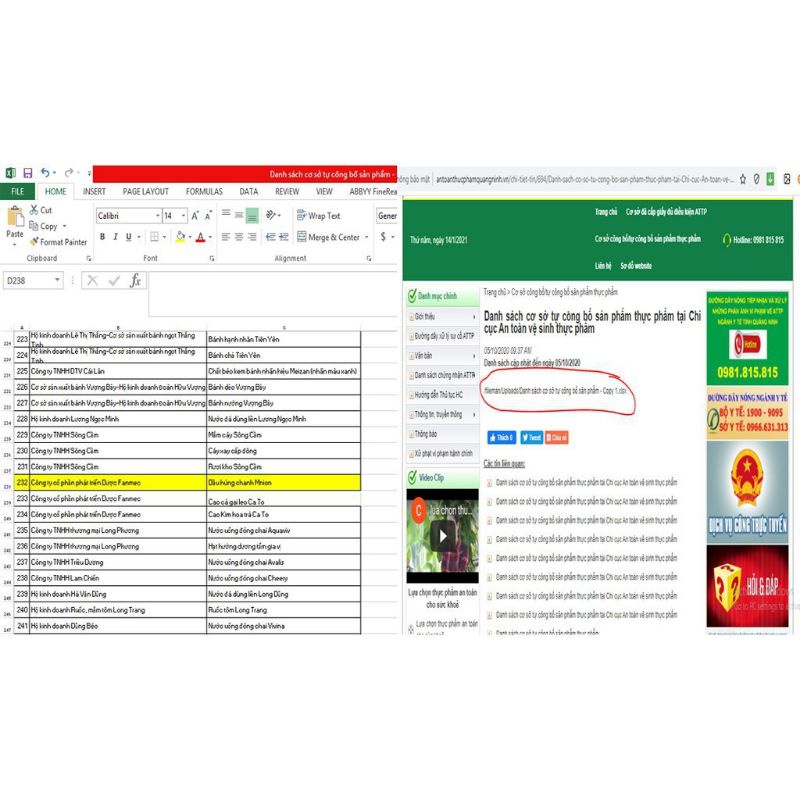The height and width of the screenshot is (800, 800).
Task: Toggle Center horizontal alignment
Action: click(x=239, y=237)
